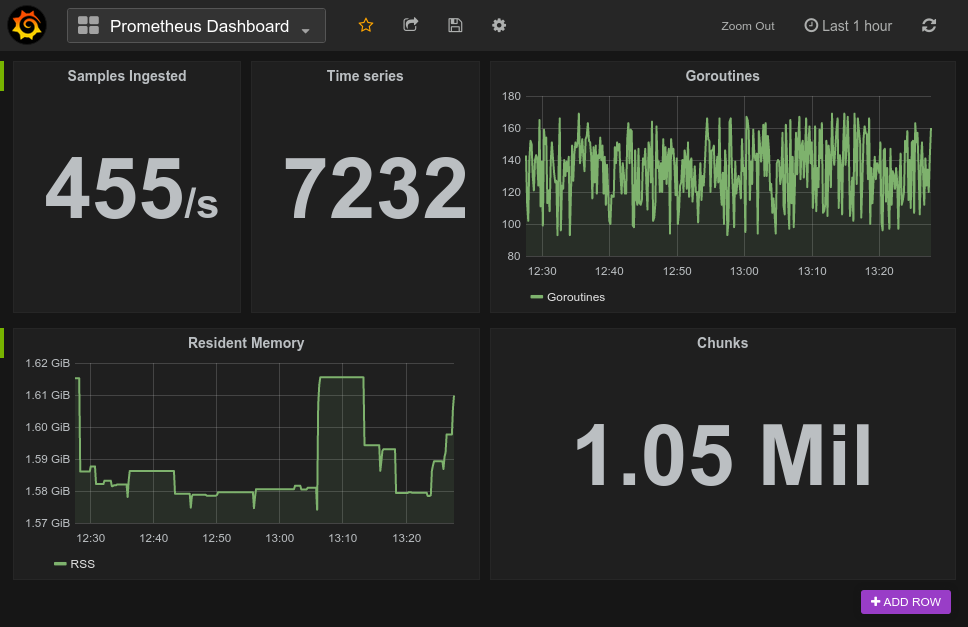Open the dashboard share options

click(410, 25)
